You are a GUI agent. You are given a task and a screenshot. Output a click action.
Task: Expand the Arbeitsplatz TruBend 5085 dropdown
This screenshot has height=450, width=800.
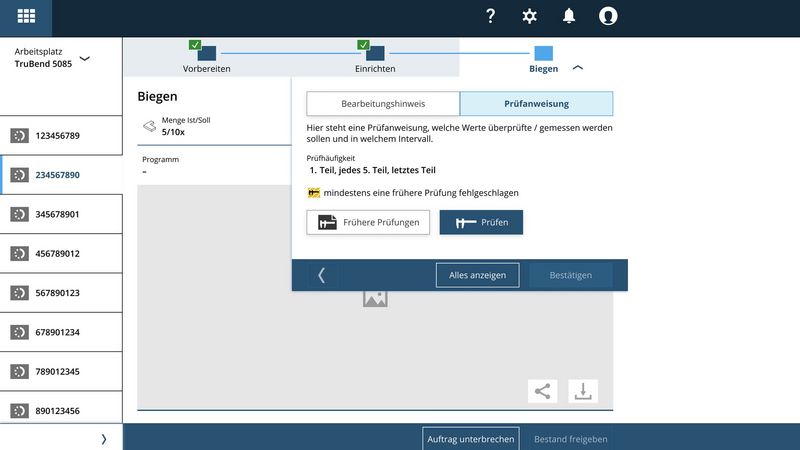pos(85,58)
